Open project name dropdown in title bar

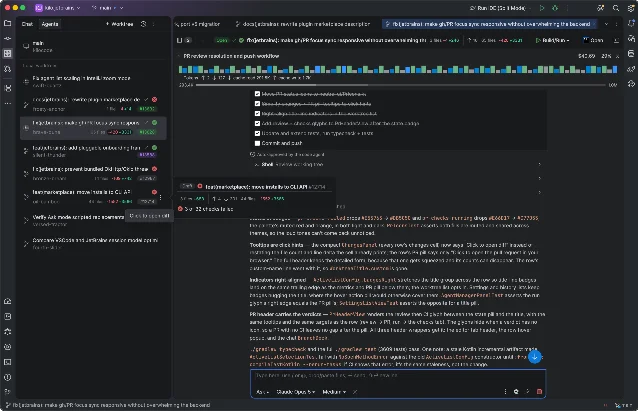58,8
